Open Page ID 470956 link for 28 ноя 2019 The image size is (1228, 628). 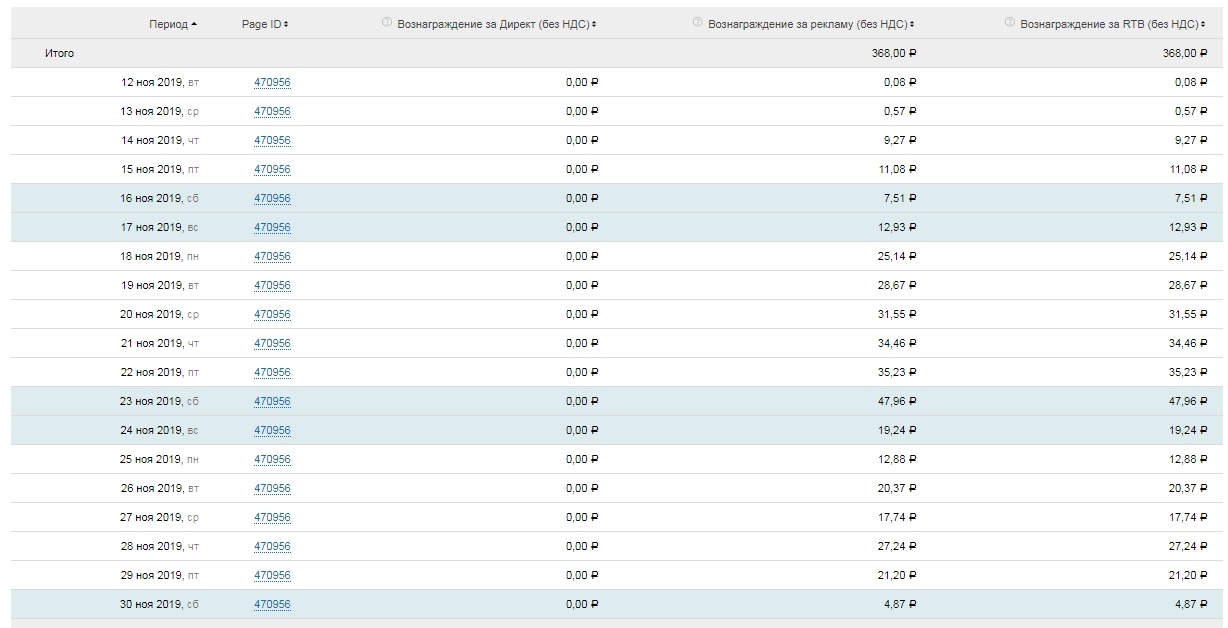click(272, 546)
